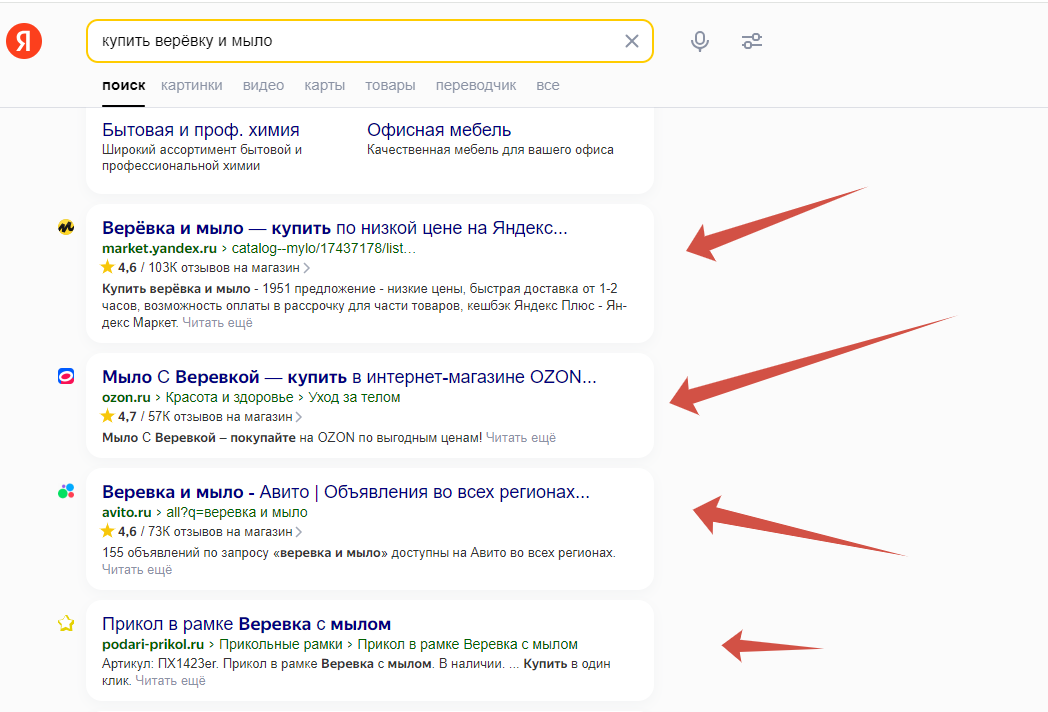This screenshot has width=1048, height=712.
Task: Click 'Читать ещё' in the Yandex Market snippet
Action: [x=217, y=323]
